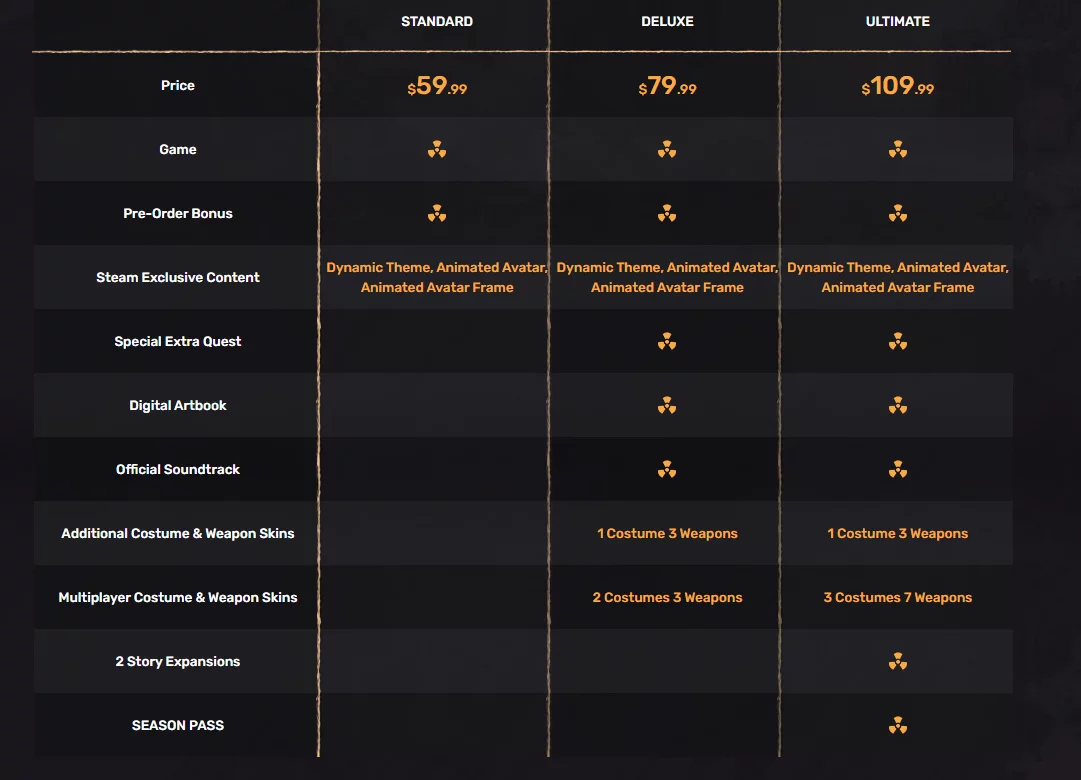Click Ultimate's 3 Costumes 7 Weapons text
1081x780 pixels.
(x=898, y=598)
